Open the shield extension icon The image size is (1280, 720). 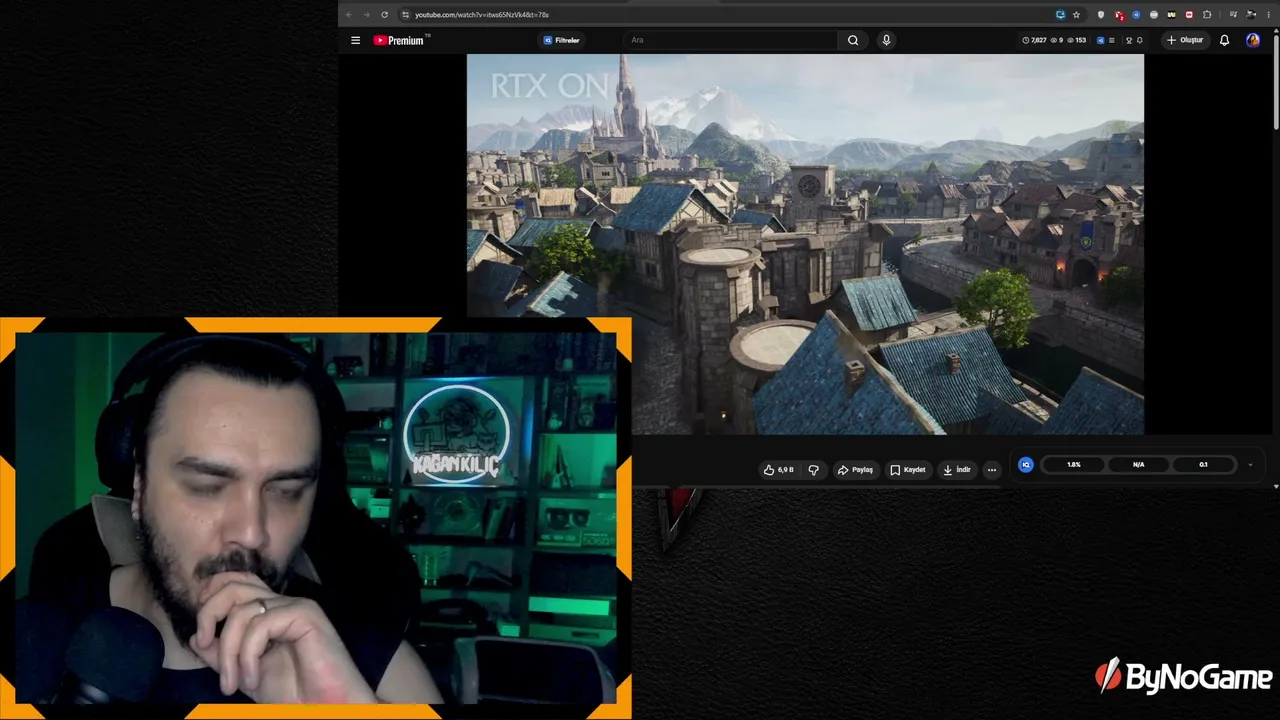[1101, 15]
